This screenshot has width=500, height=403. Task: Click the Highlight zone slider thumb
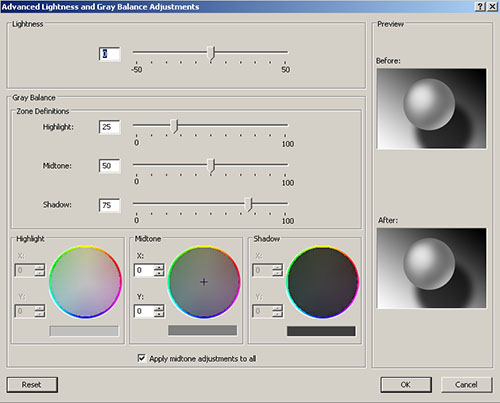pyautogui.click(x=174, y=126)
